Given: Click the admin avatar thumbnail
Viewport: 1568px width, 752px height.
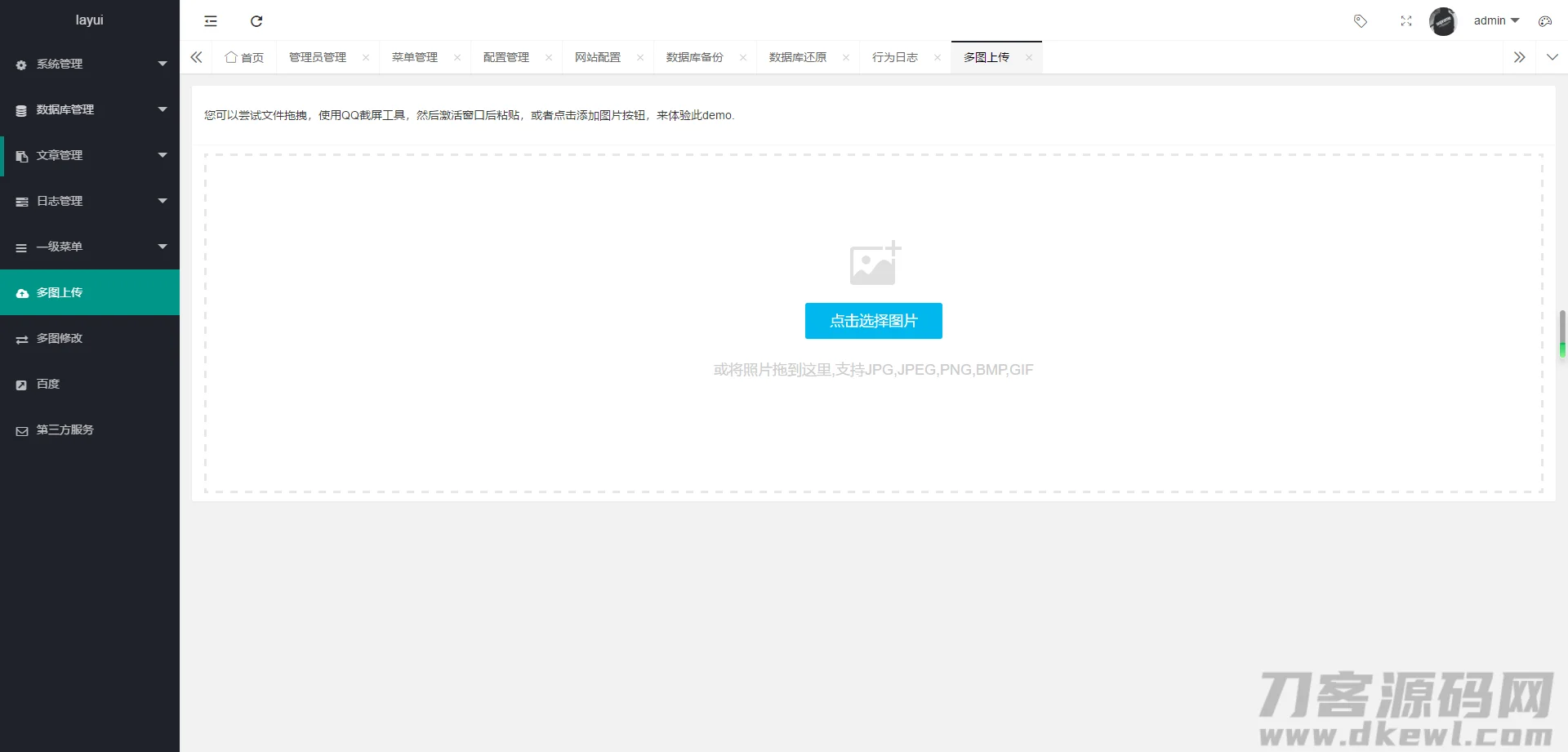Looking at the screenshot, I should pyautogui.click(x=1444, y=21).
